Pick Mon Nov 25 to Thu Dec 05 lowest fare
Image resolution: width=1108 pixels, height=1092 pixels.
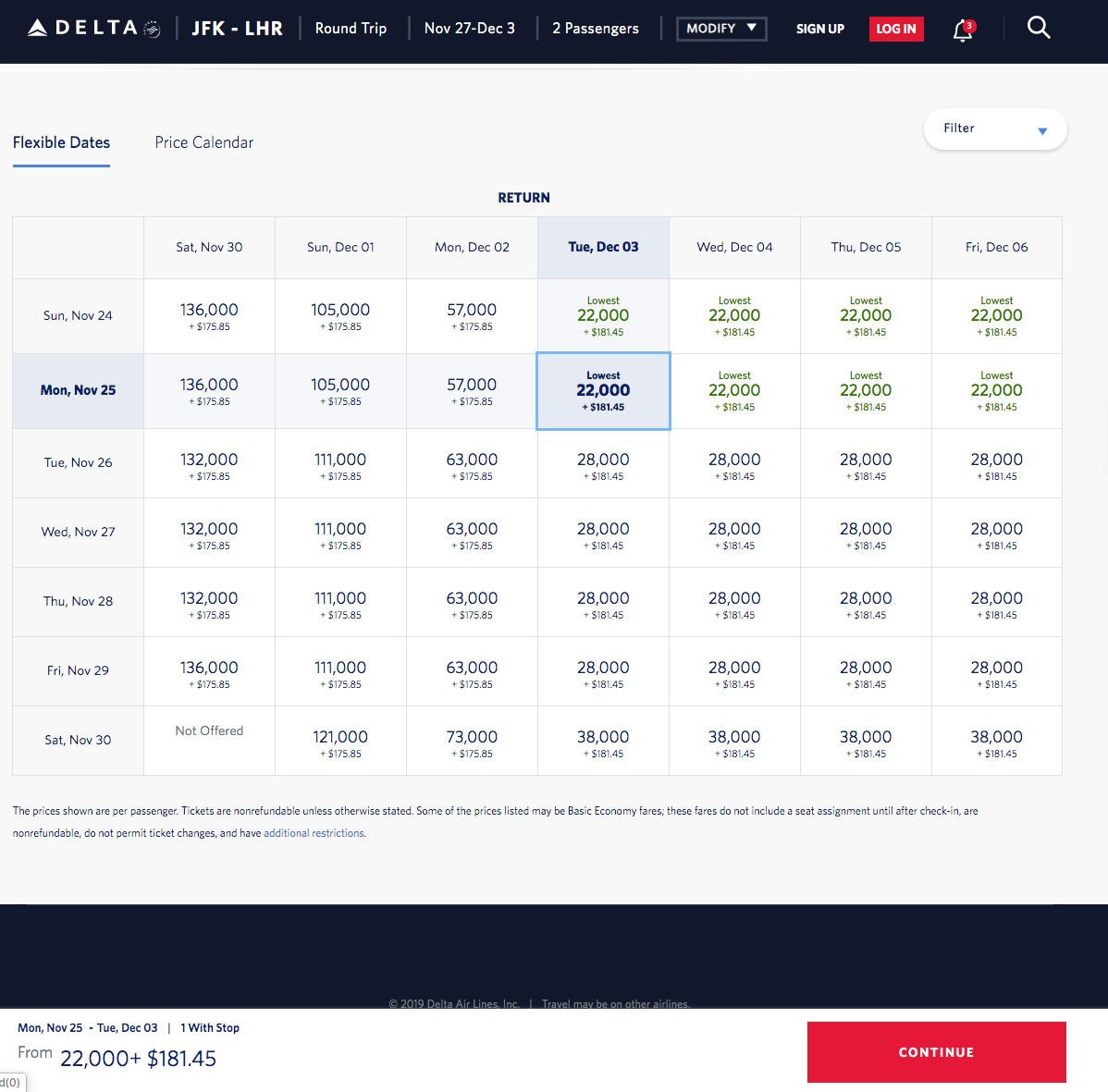pyautogui.click(x=866, y=390)
